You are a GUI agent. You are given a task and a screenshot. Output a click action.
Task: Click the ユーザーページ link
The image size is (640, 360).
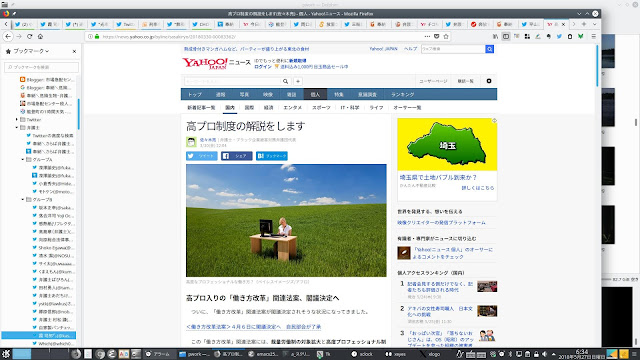433,81
